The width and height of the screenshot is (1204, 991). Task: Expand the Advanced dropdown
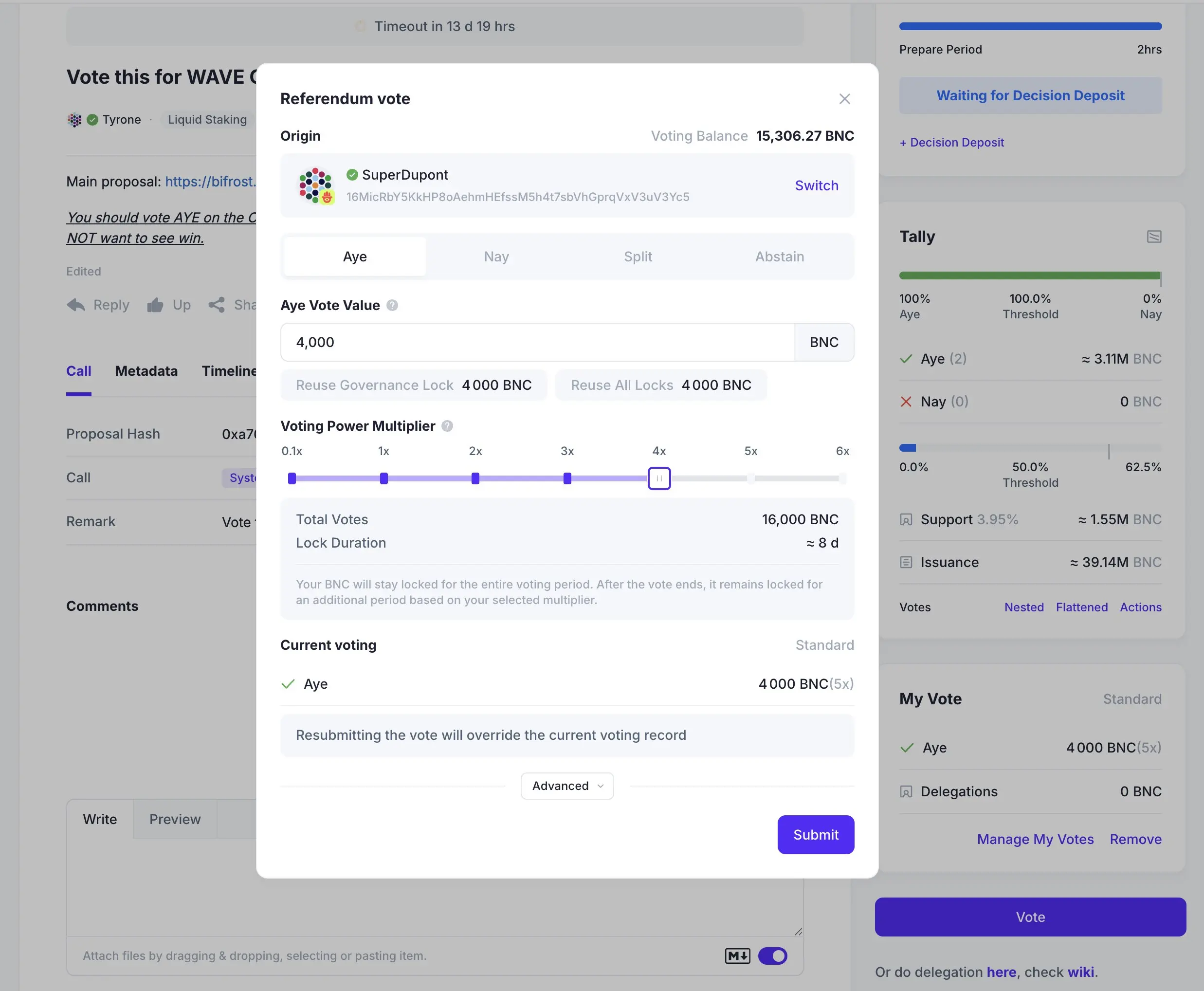(x=567, y=786)
